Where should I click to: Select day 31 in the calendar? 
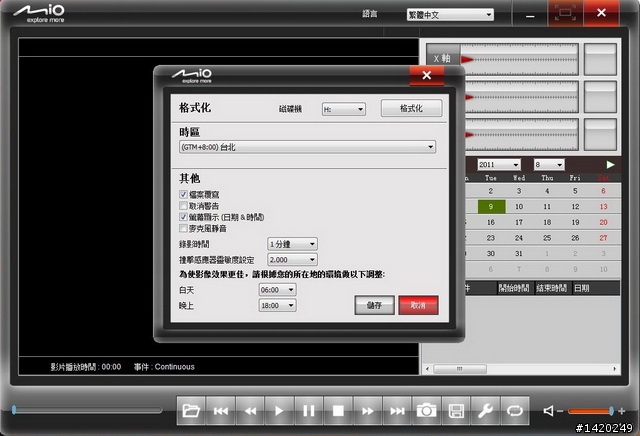click(519, 254)
